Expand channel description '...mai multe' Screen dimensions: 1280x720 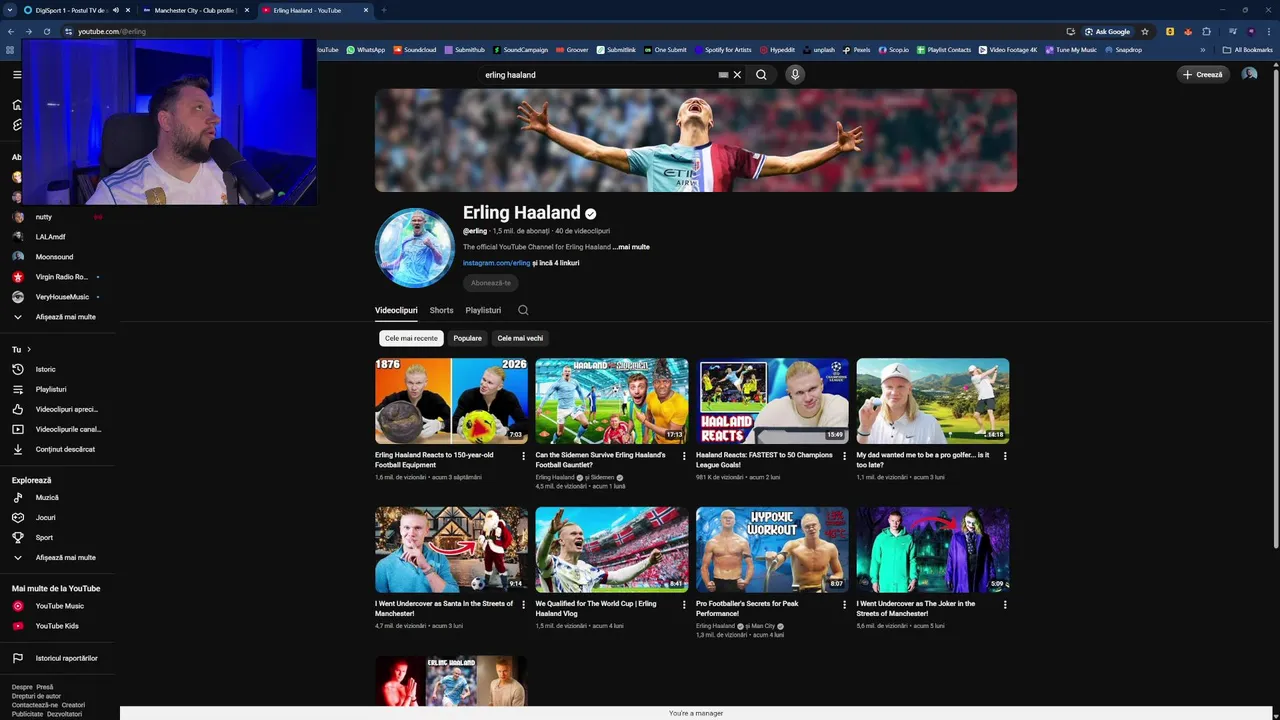click(631, 247)
